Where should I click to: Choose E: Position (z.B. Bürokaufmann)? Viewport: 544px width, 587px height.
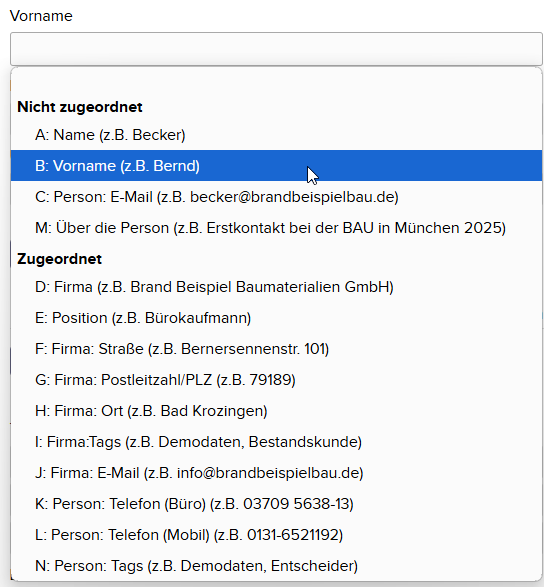[x=276, y=318]
